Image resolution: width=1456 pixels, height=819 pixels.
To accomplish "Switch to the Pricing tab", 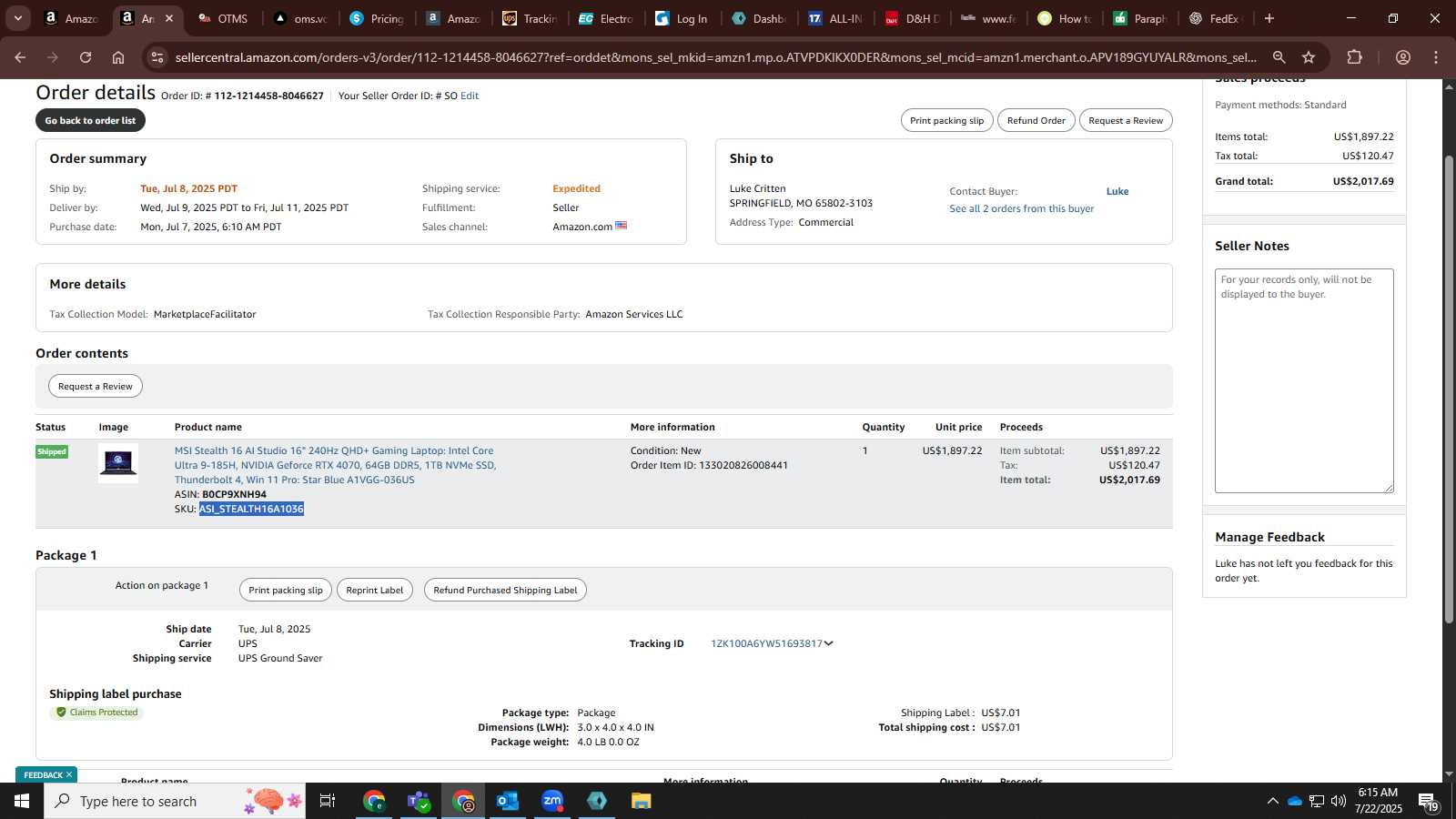I will click(x=377, y=18).
